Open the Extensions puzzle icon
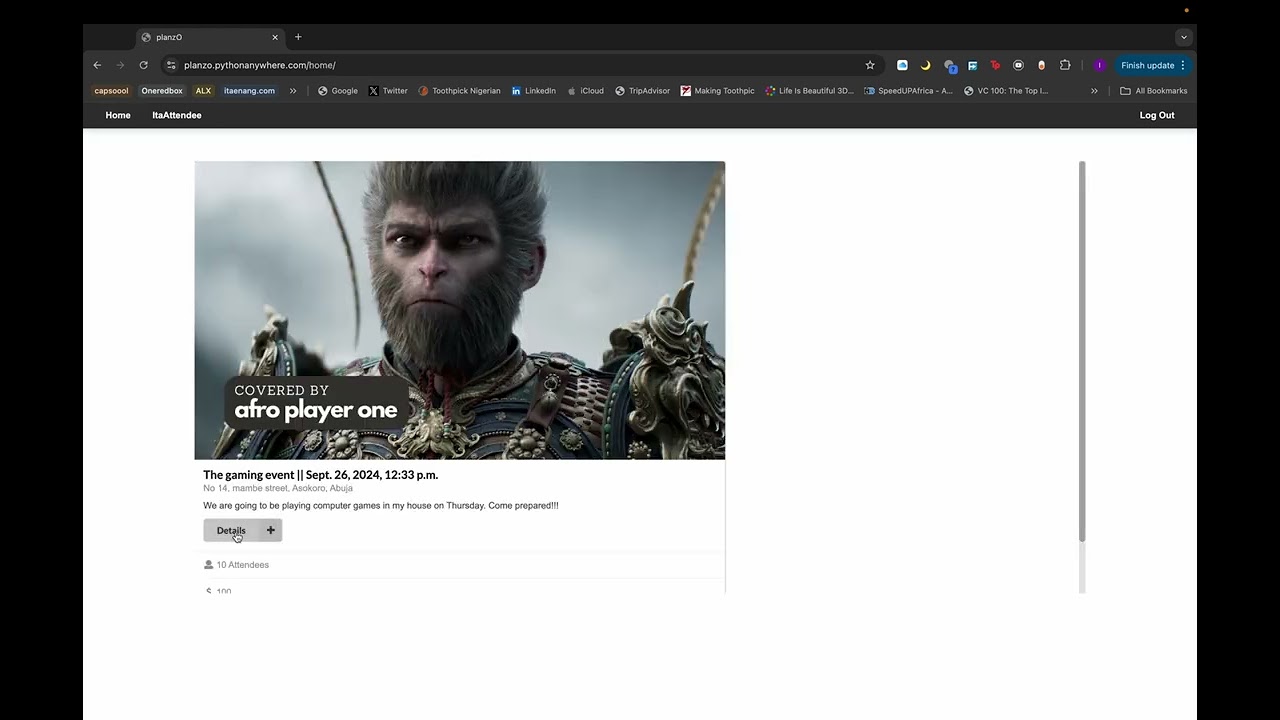The width and height of the screenshot is (1280, 720). coord(1065,65)
